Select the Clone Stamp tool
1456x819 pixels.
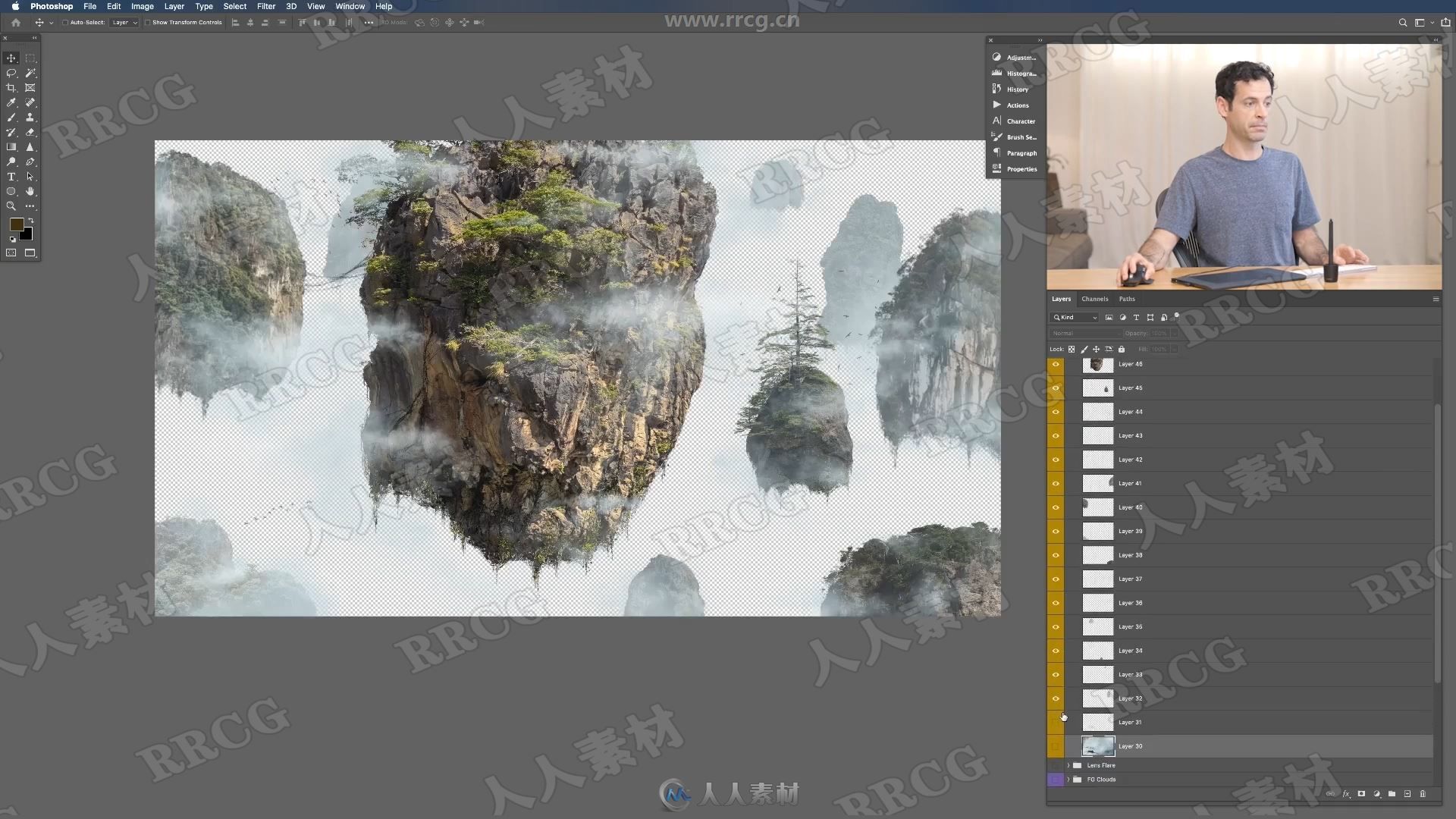pyautogui.click(x=30, y=118)
